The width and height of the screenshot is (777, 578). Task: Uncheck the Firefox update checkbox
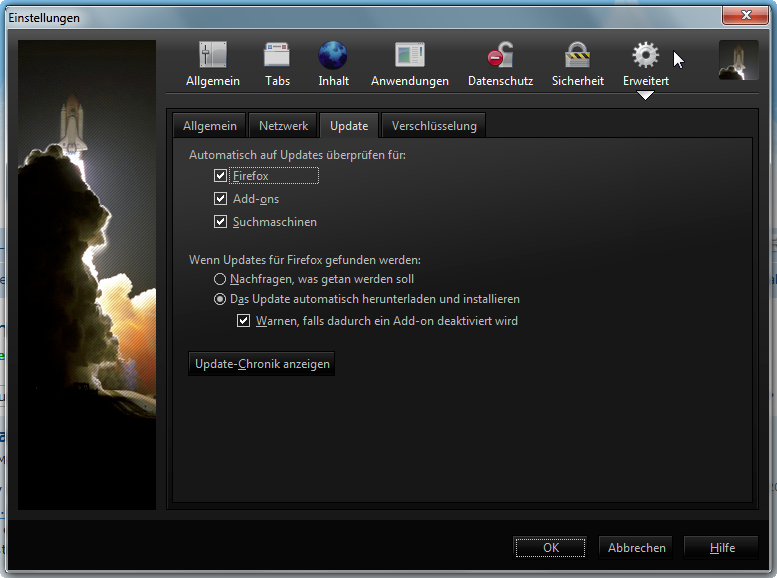pos(221,175)
